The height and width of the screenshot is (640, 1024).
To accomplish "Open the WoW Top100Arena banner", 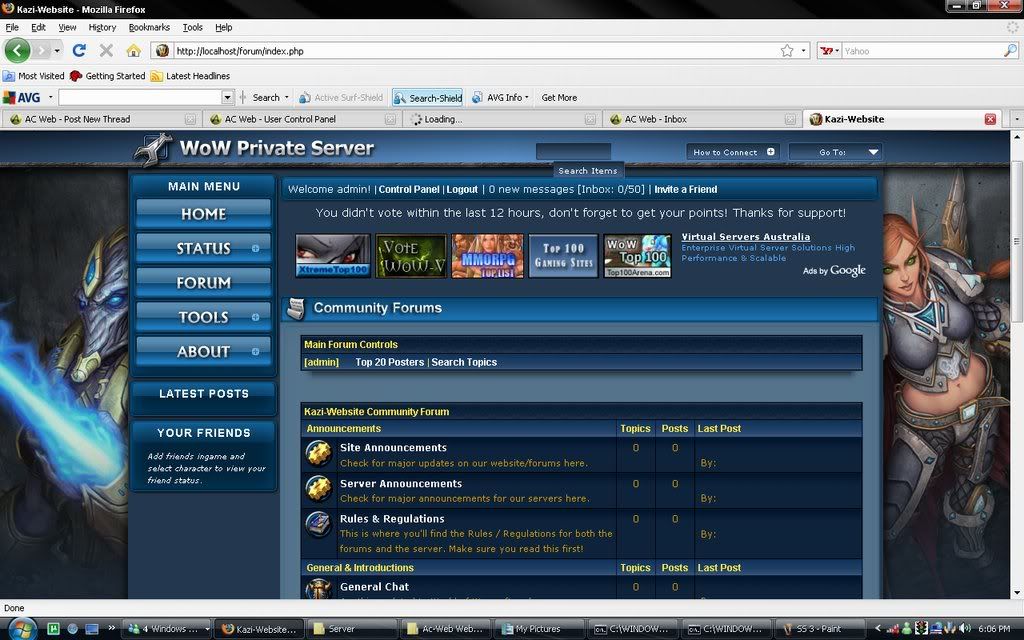I will coord(637,256).
